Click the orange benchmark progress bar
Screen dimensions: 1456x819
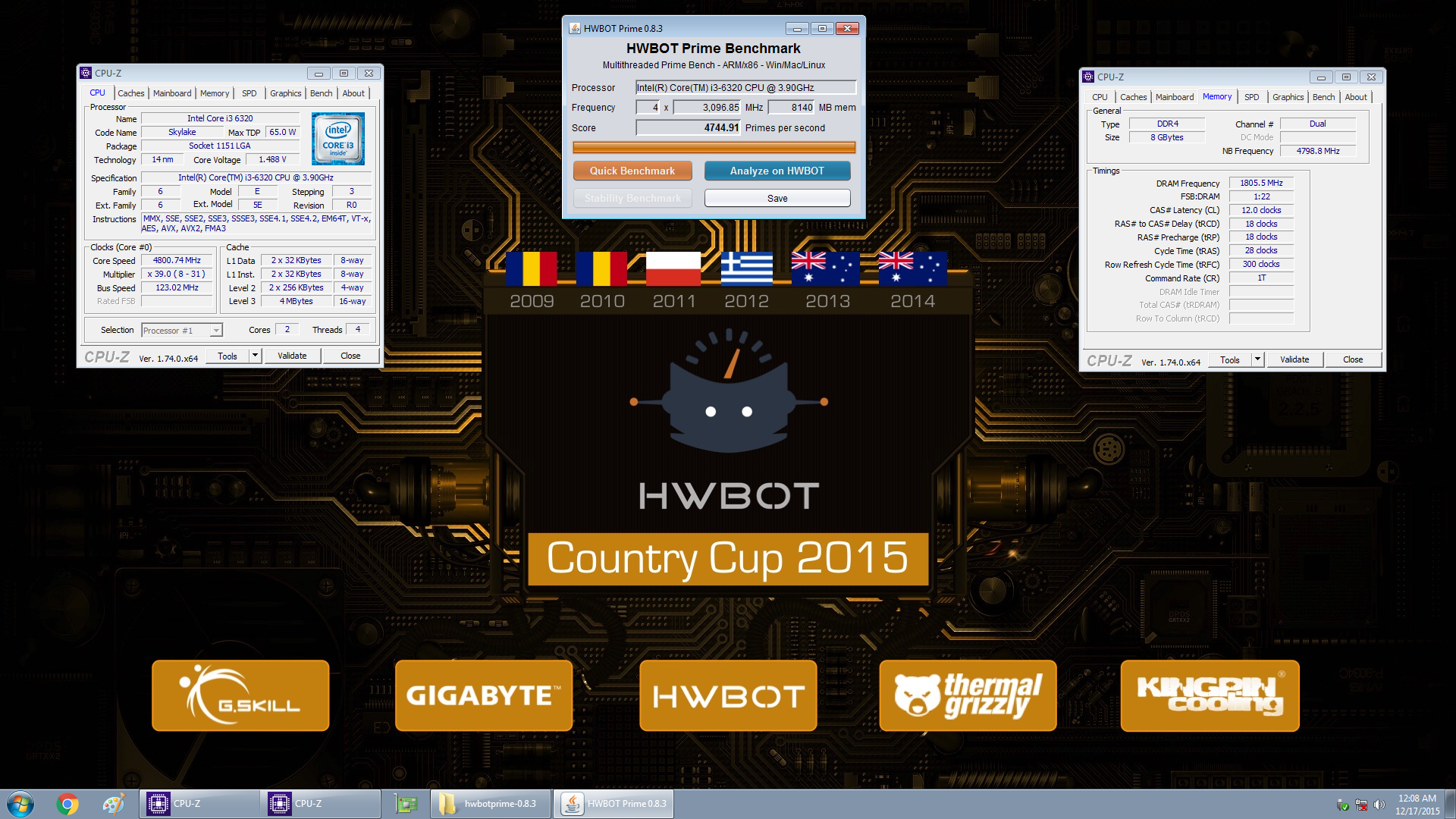click(714, 147)
